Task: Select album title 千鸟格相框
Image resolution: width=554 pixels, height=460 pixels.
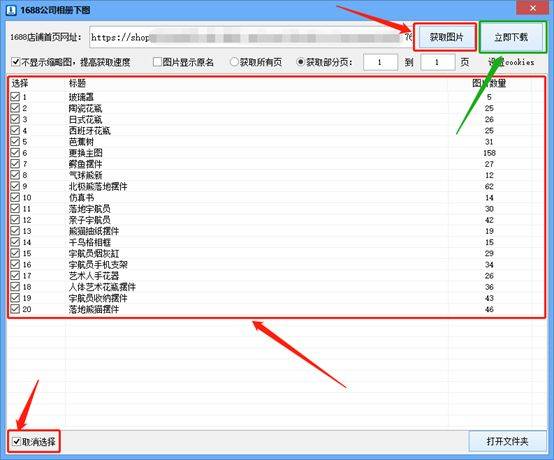Action: [90, 242]
